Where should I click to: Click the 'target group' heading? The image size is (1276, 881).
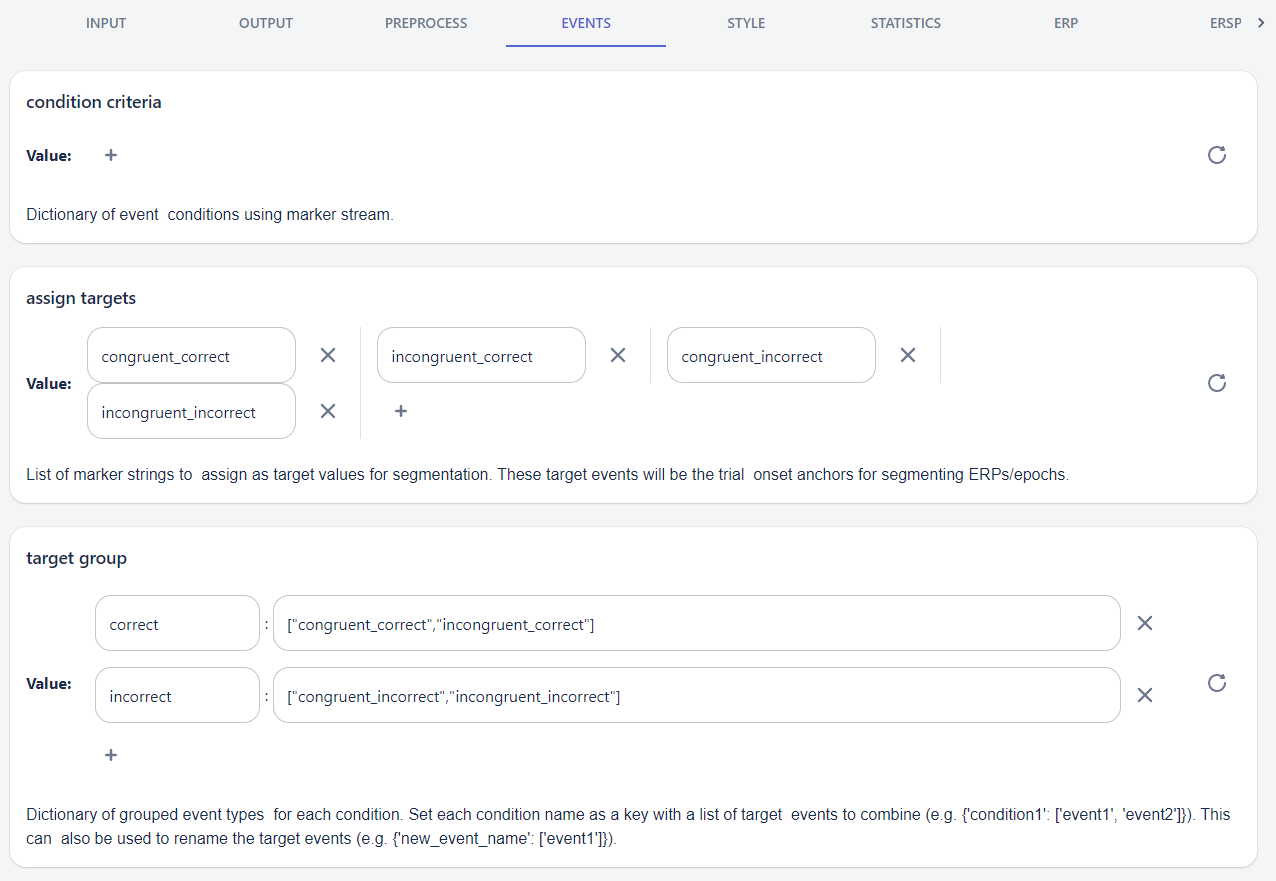pyautogui.click(x=76, y=558)
